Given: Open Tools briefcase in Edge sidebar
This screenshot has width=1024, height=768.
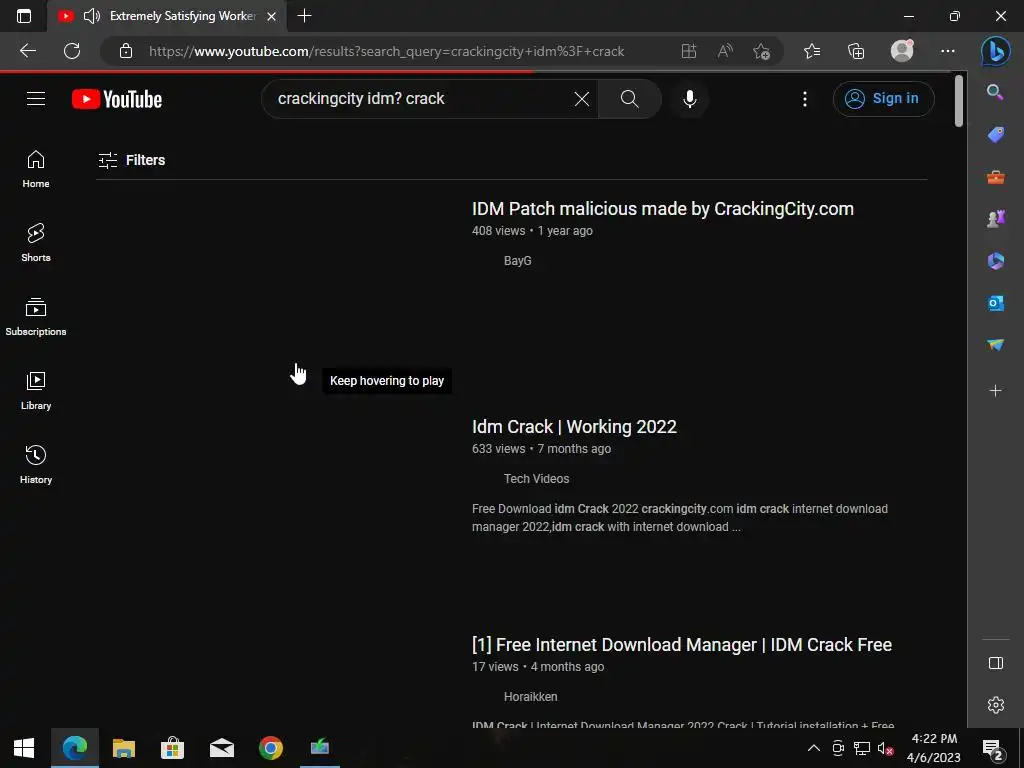Looking at the screenshot, I should point(995,177).
